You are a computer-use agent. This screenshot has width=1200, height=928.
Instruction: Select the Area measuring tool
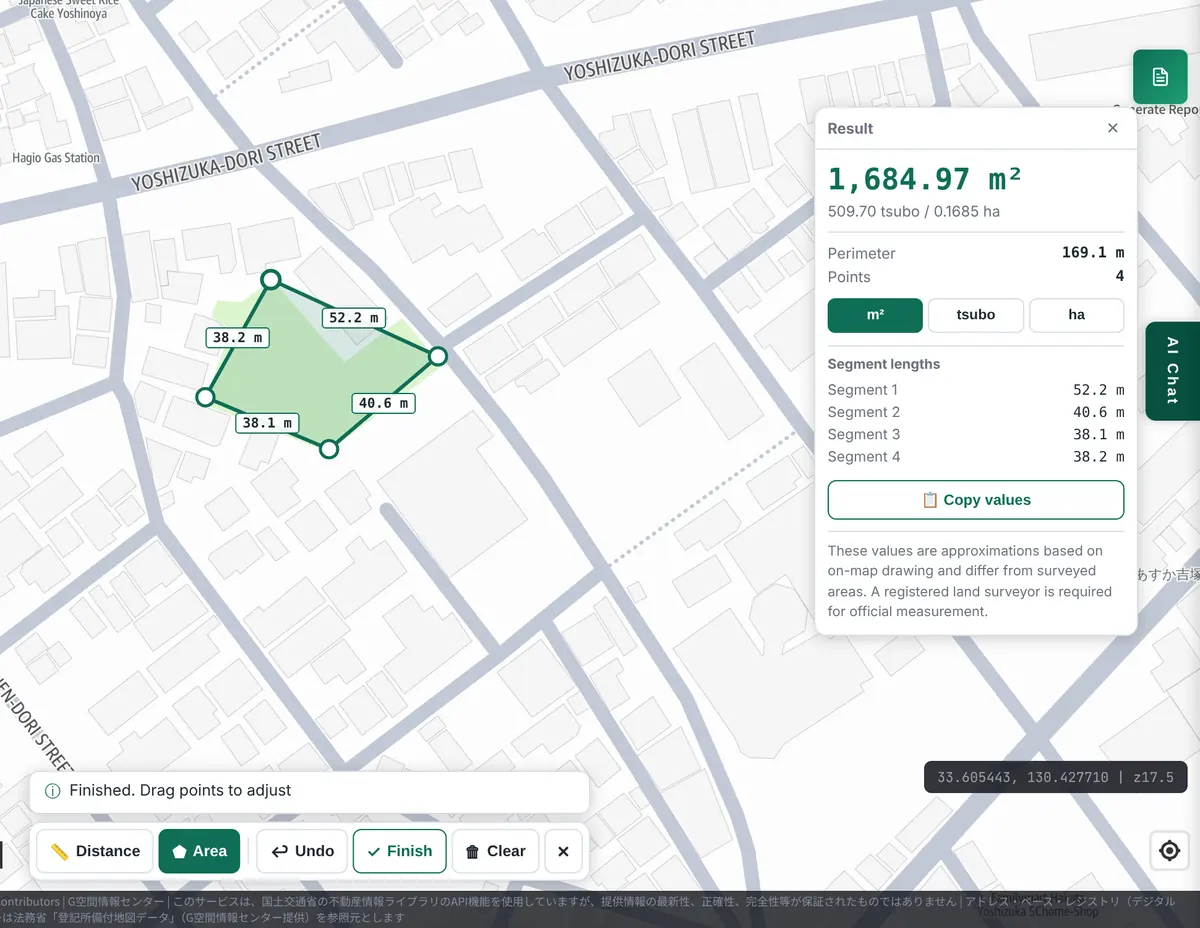(199, 851)
